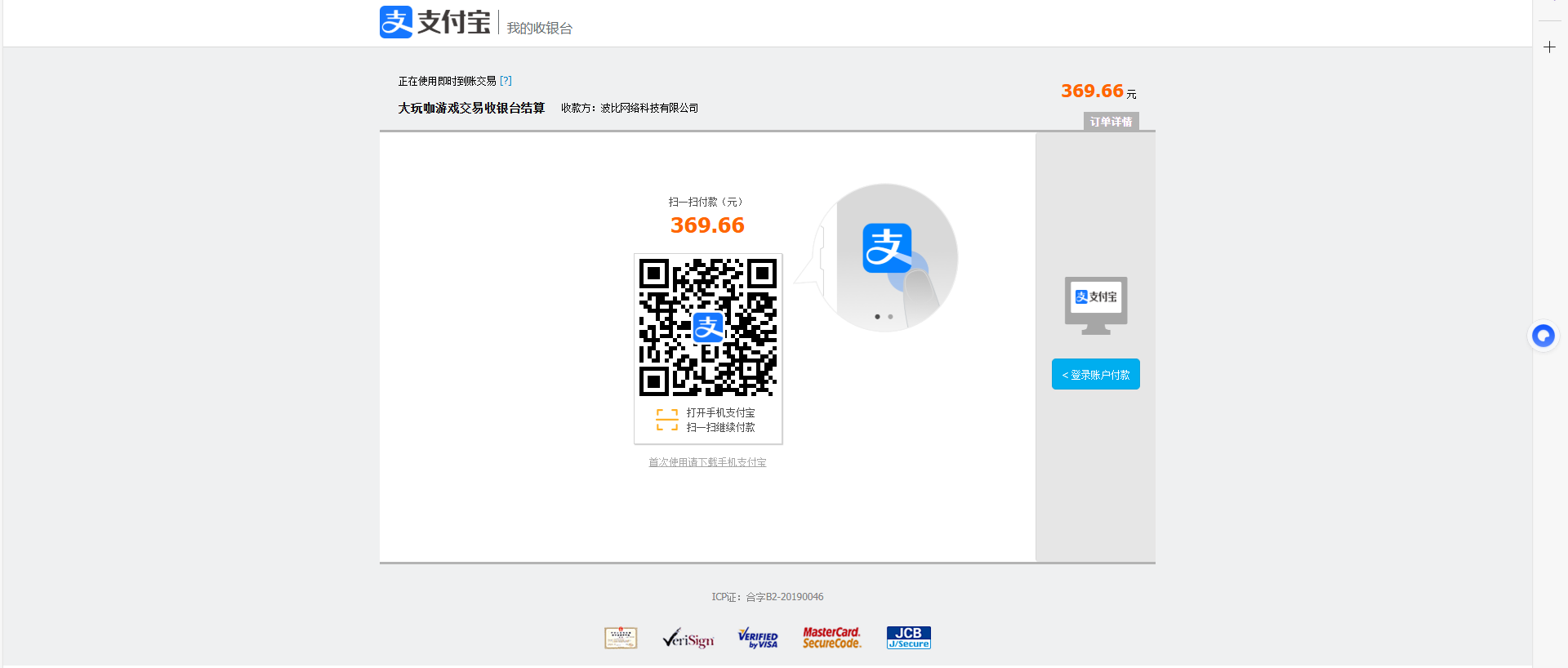The width and height of the screenshot is (1568, 668).
Task: Click the MasterCard SecureCode badge
Action: pyautogui.click(x=831, y=638)
